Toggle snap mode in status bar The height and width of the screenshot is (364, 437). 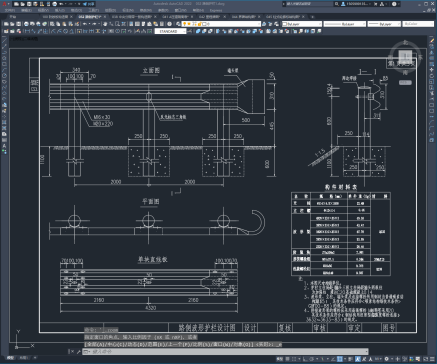coord(294,359)
